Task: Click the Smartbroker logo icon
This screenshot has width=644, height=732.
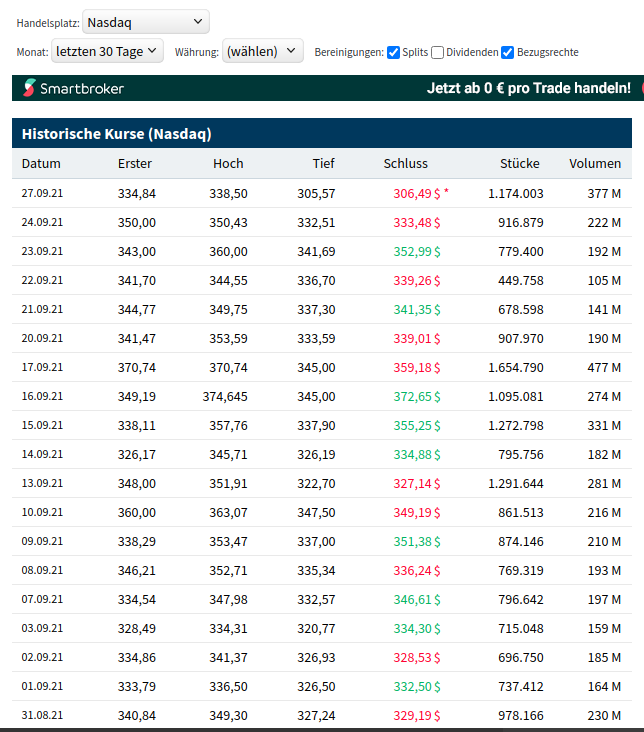Action: coord(29,88)
